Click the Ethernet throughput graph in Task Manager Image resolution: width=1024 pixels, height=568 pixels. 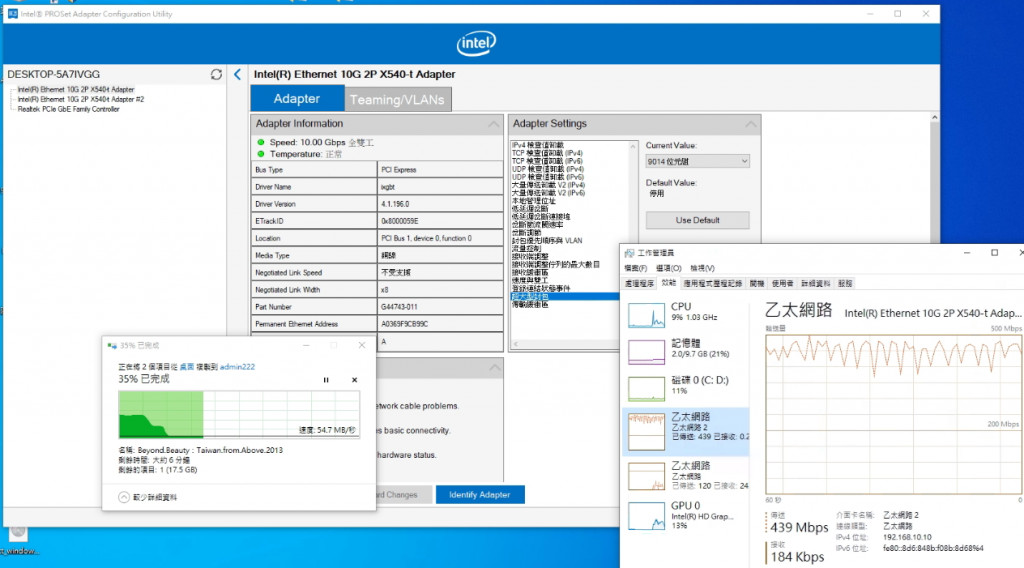tap(893, 415)
